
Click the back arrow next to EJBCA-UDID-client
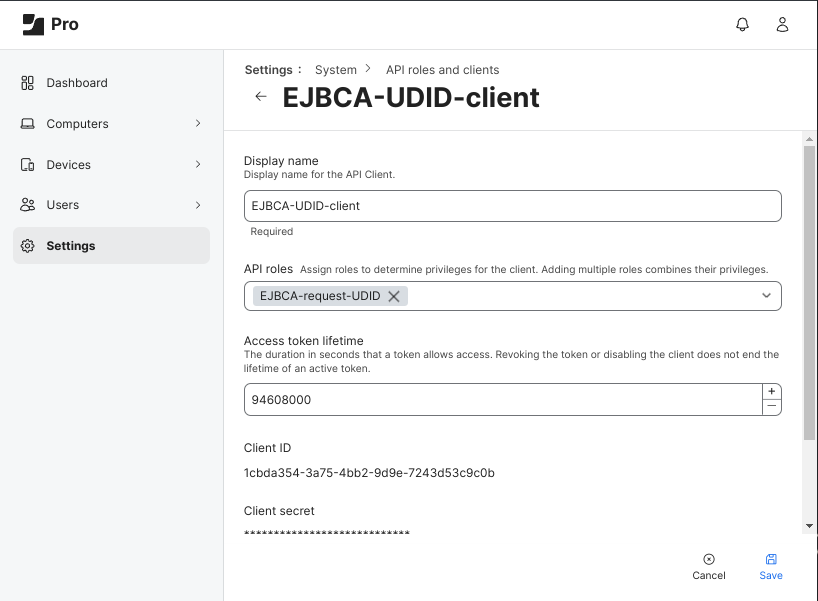tap(261, 96)
